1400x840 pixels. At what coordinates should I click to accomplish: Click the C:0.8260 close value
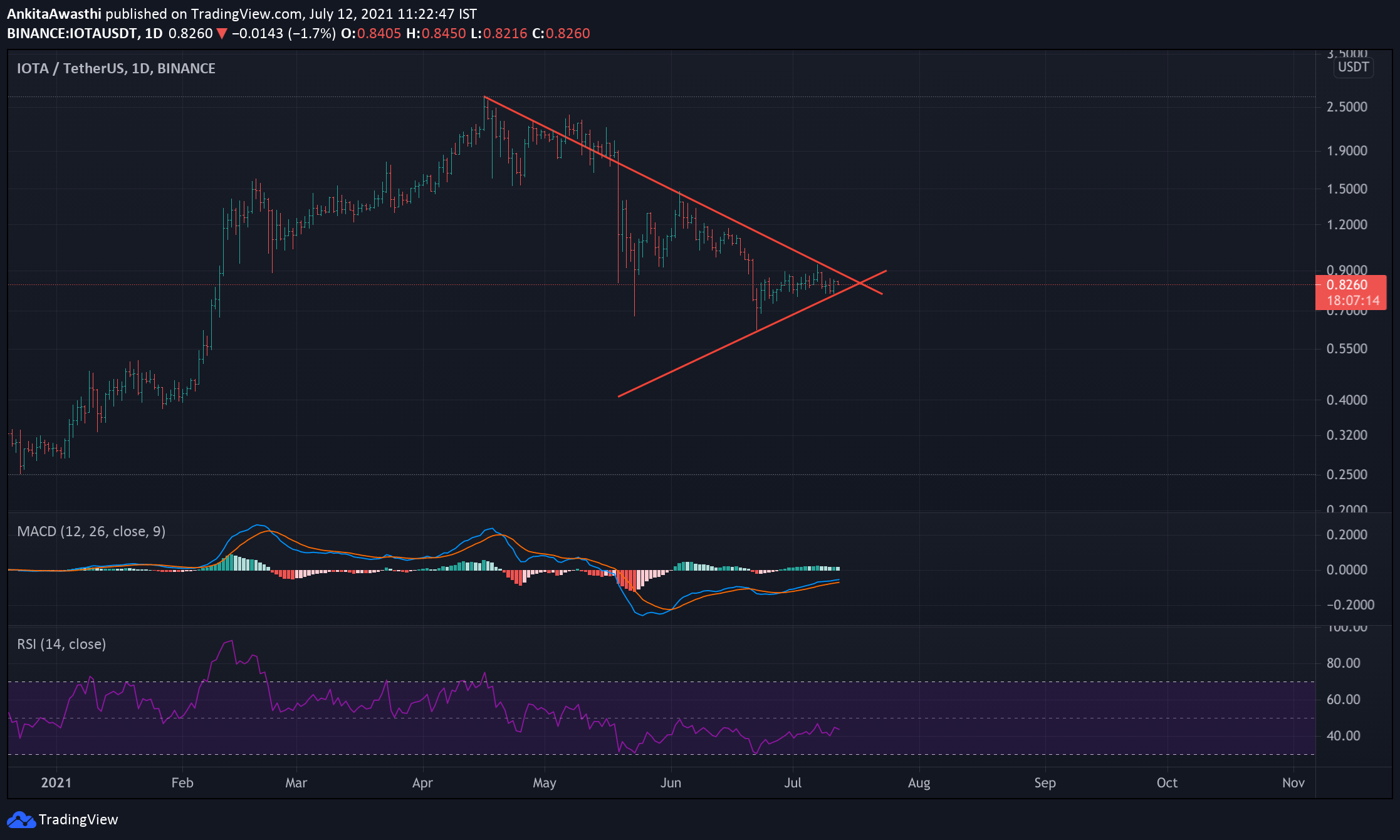pos(561,33)
